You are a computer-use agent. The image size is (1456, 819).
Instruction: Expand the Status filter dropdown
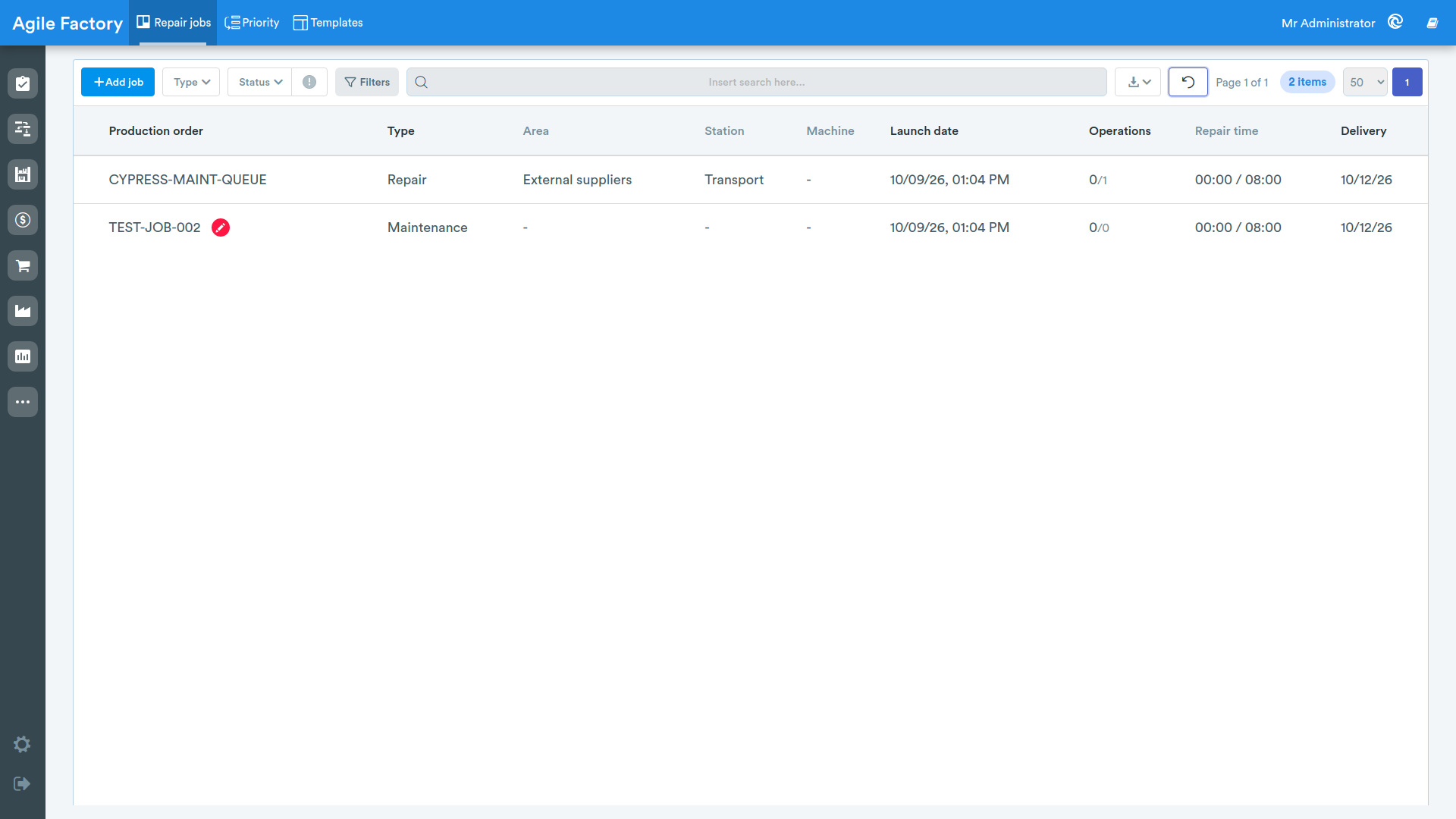260,82
